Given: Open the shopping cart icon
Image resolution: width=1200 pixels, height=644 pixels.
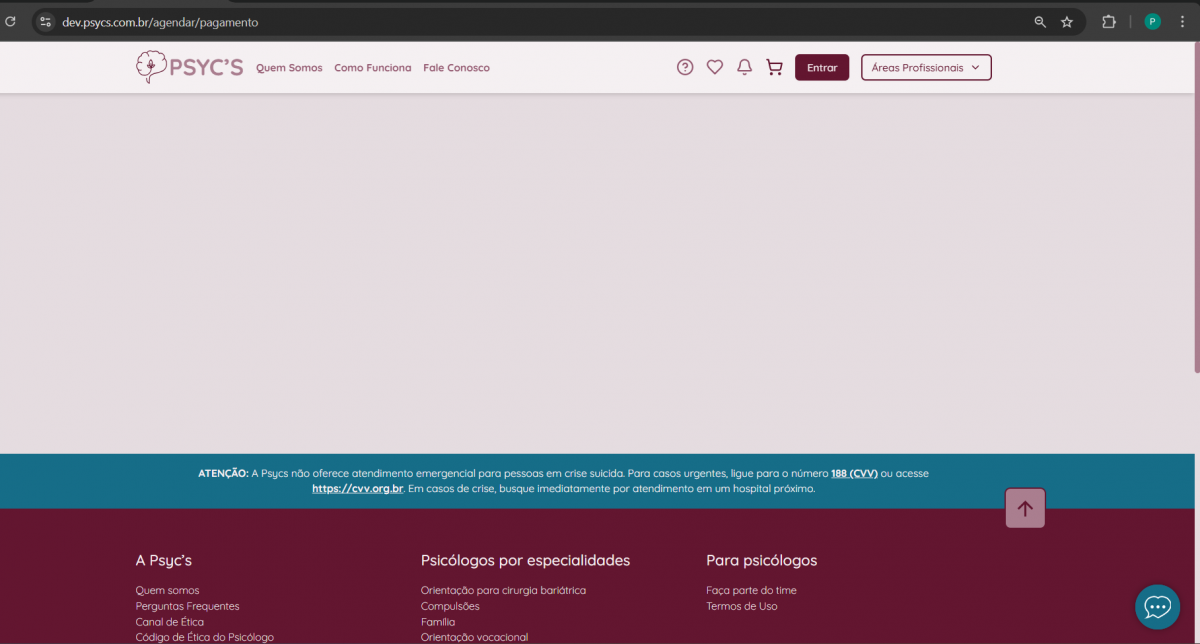Looking at the screenshot, I should 774,67.
